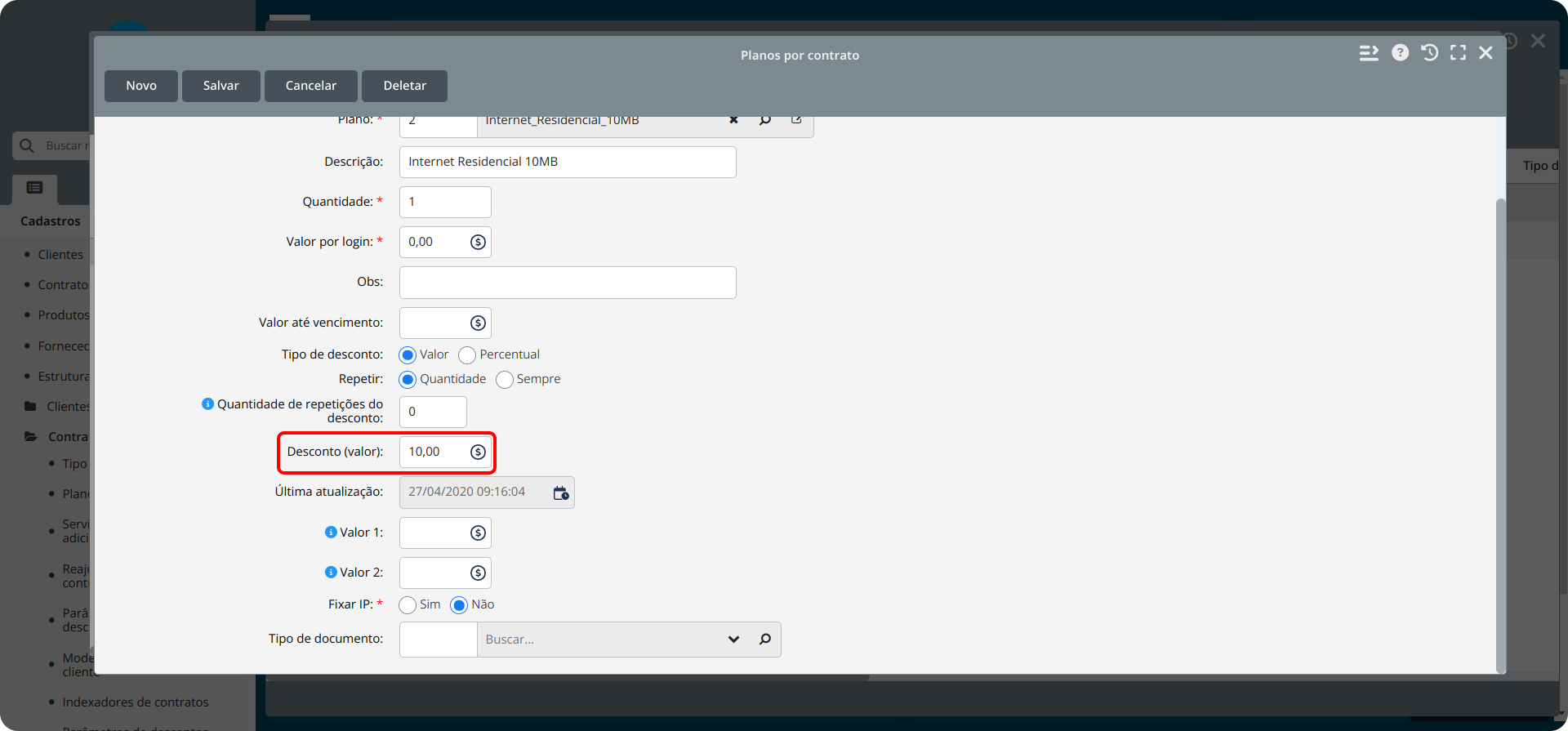Click the sidebar search magnifier icon

coord(27,145)
